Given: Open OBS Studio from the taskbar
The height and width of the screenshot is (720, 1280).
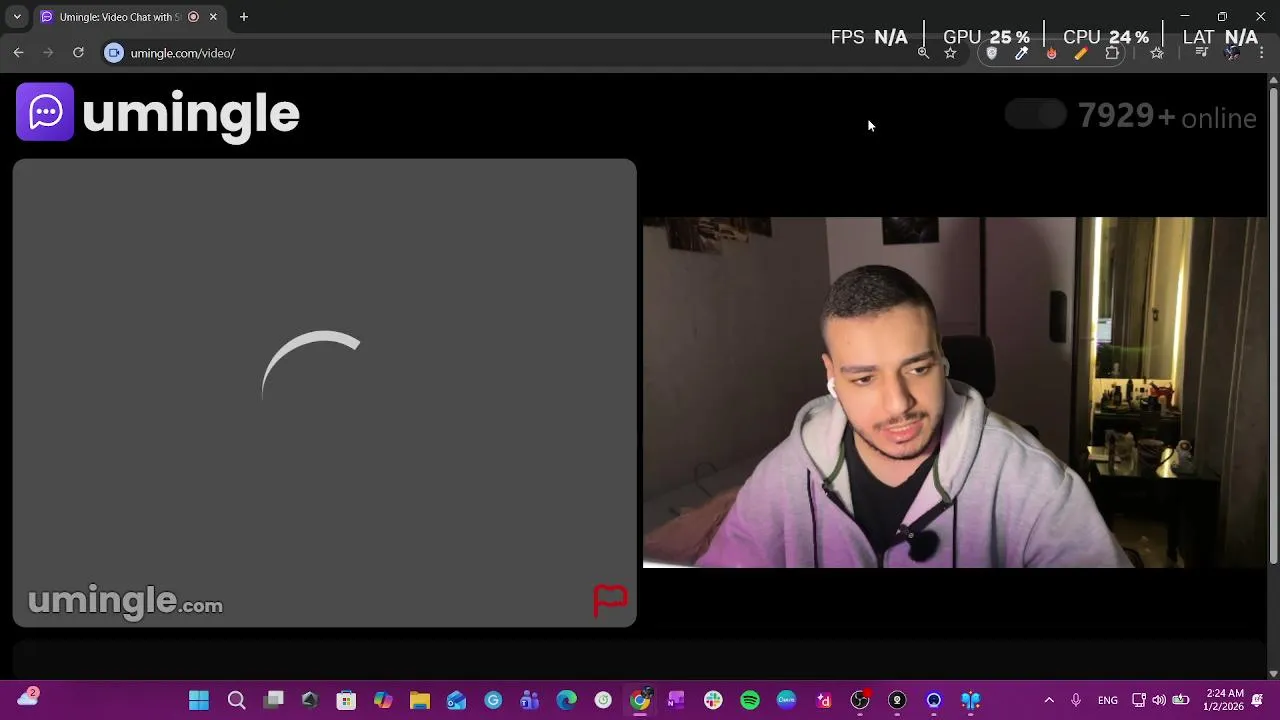Looking at the screenshot, I should (x=860, y=700).
